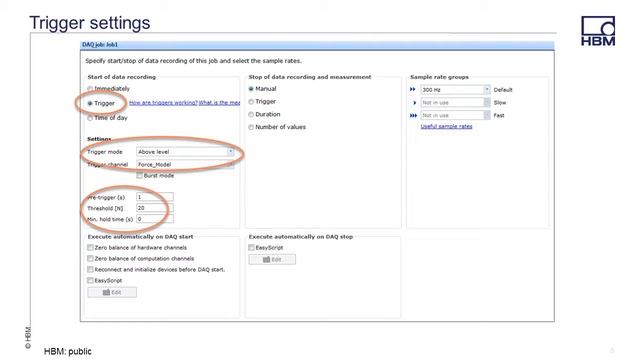Open the Trigger channel Force_Model dropdown
Viewport: 640px width, 360px height.
click(185, 164)
